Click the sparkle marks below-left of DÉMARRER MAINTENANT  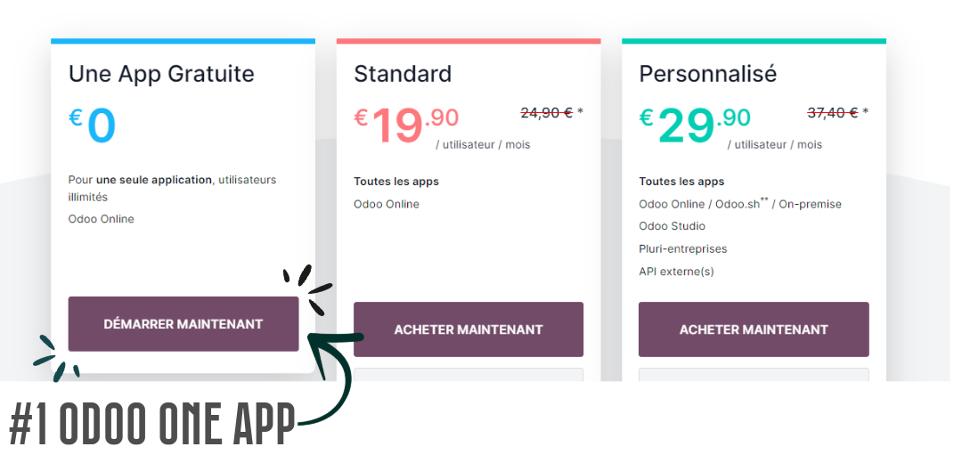56,358
